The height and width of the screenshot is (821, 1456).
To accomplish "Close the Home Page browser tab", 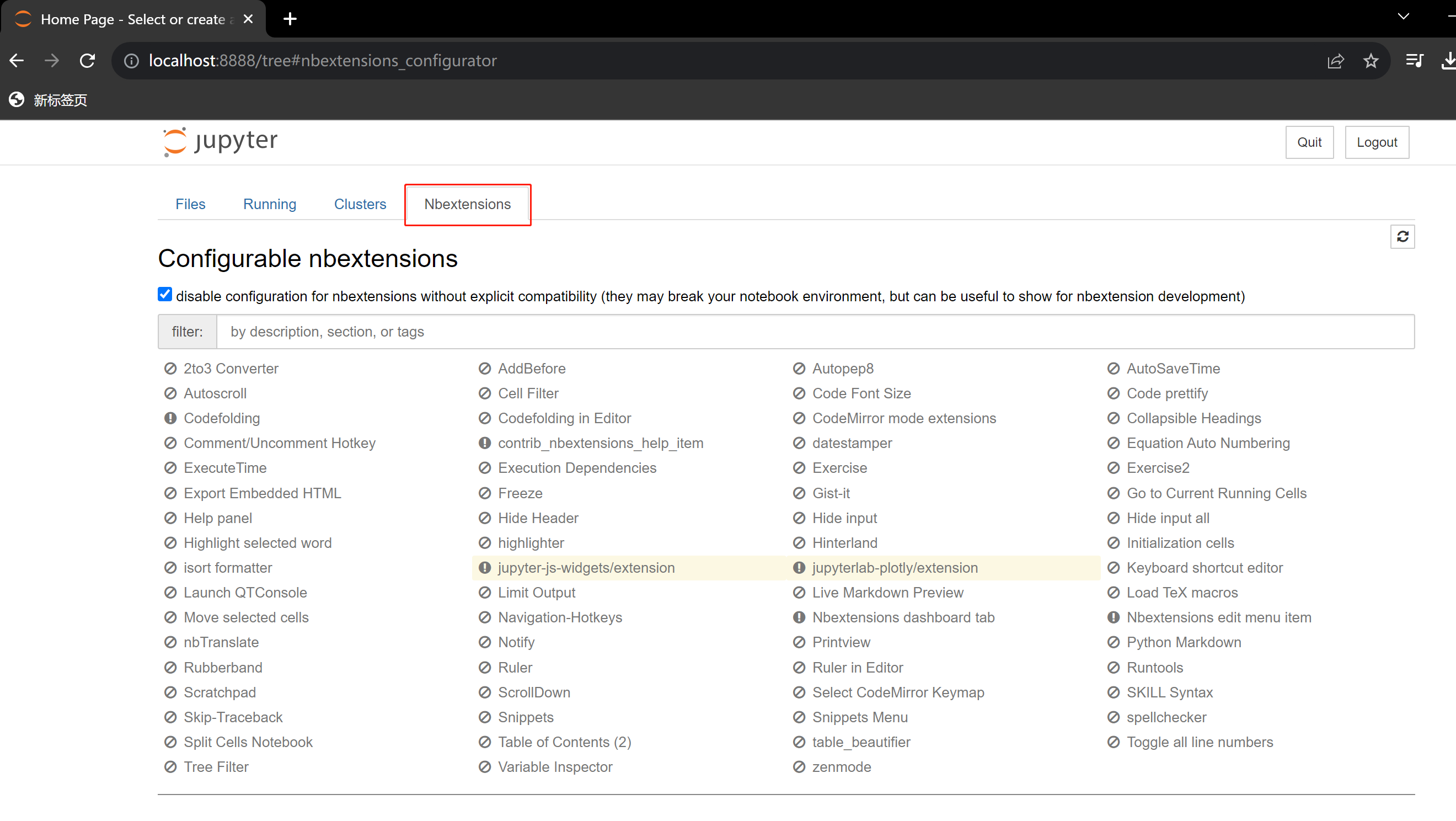I will tap(248, 19).
